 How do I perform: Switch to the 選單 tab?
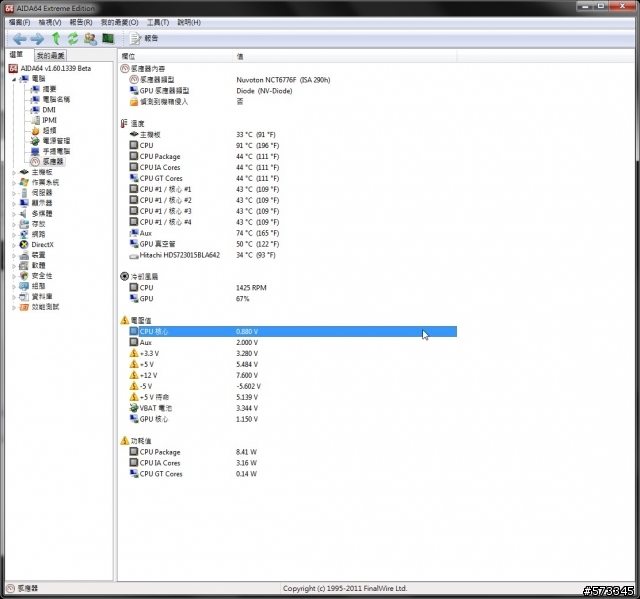click(17, 55)
